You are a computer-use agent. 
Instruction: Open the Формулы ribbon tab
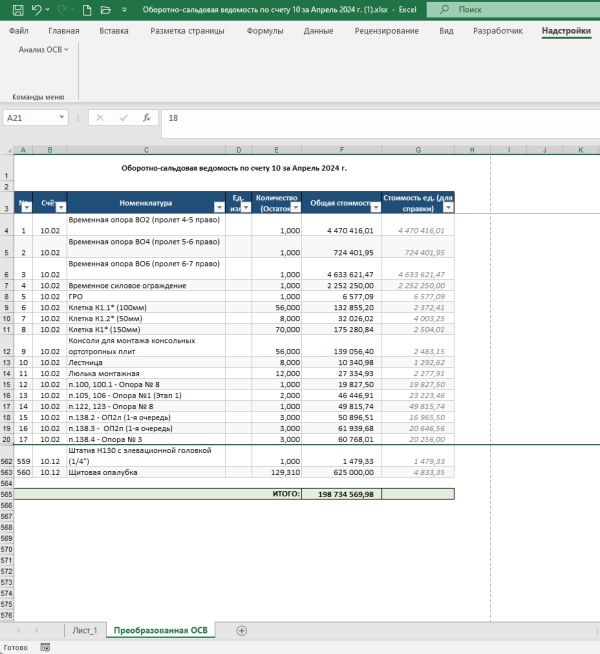[x=264, y=31]
